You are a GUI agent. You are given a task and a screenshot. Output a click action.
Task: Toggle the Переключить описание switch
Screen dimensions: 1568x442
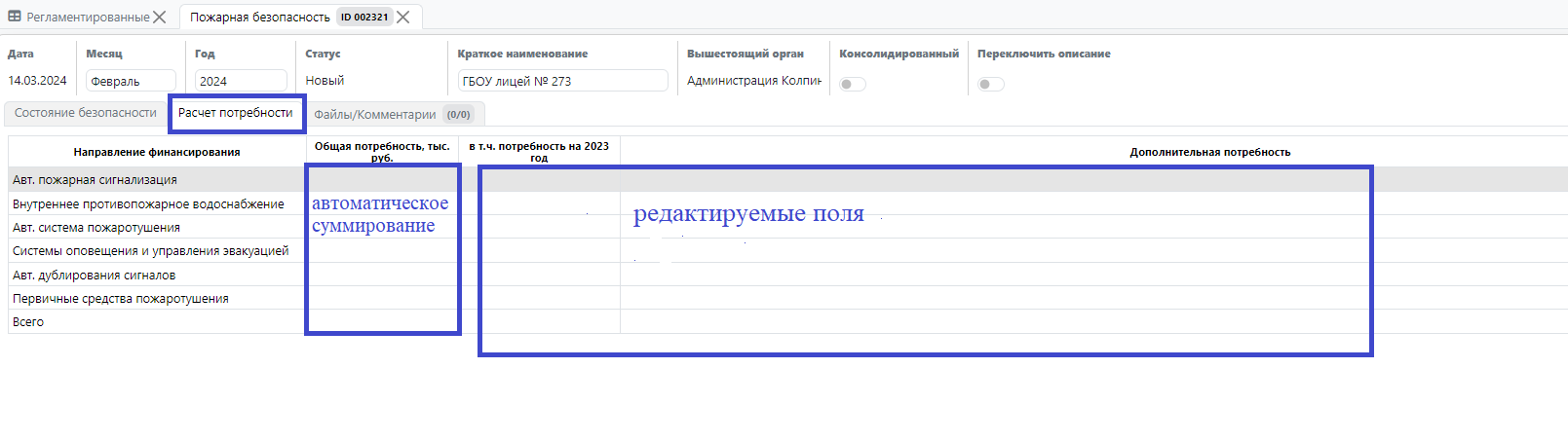click(x=991, y=84)
